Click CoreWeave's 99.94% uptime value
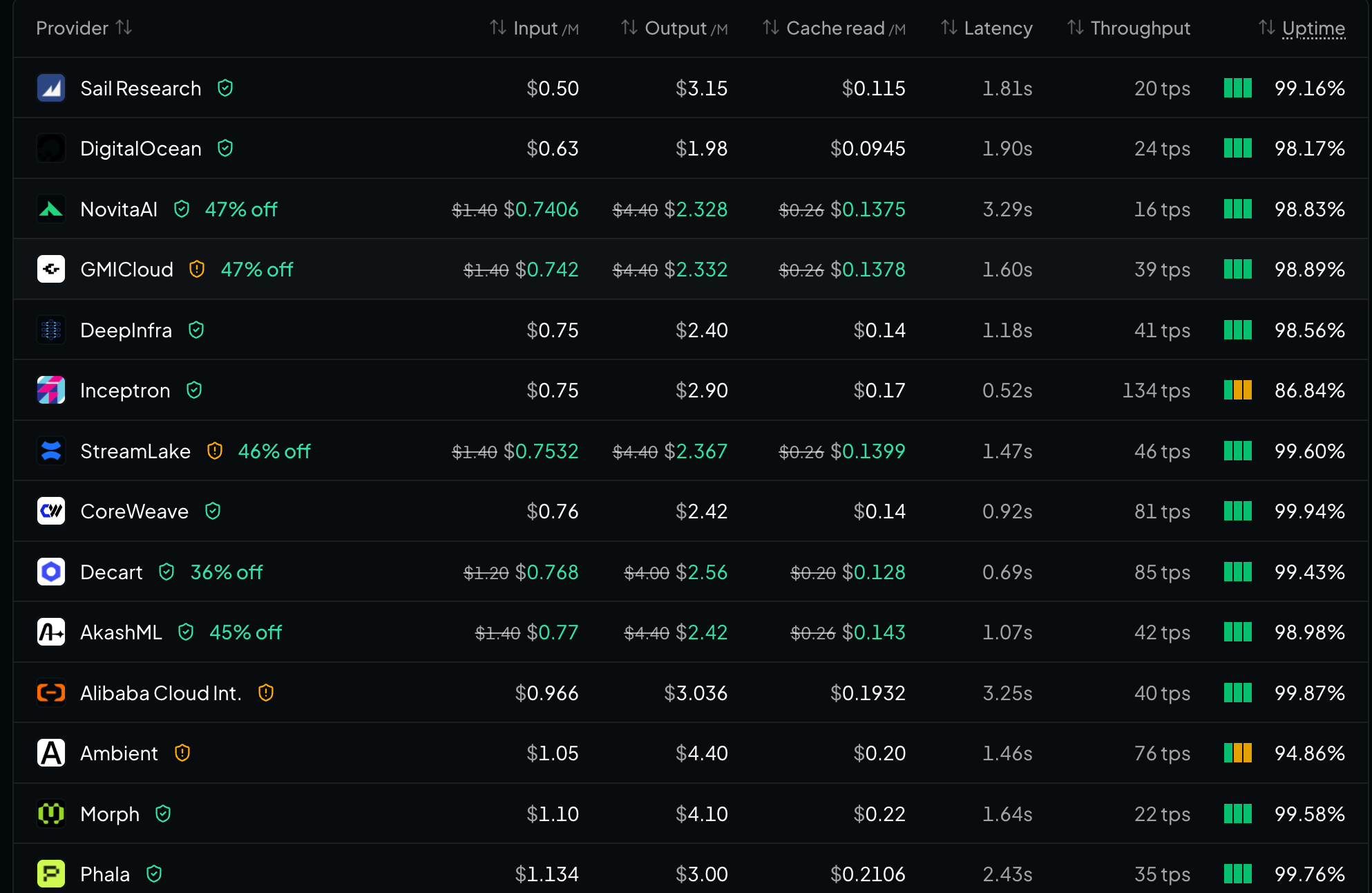The image size is (1372, 893). tap(1310, 511)
